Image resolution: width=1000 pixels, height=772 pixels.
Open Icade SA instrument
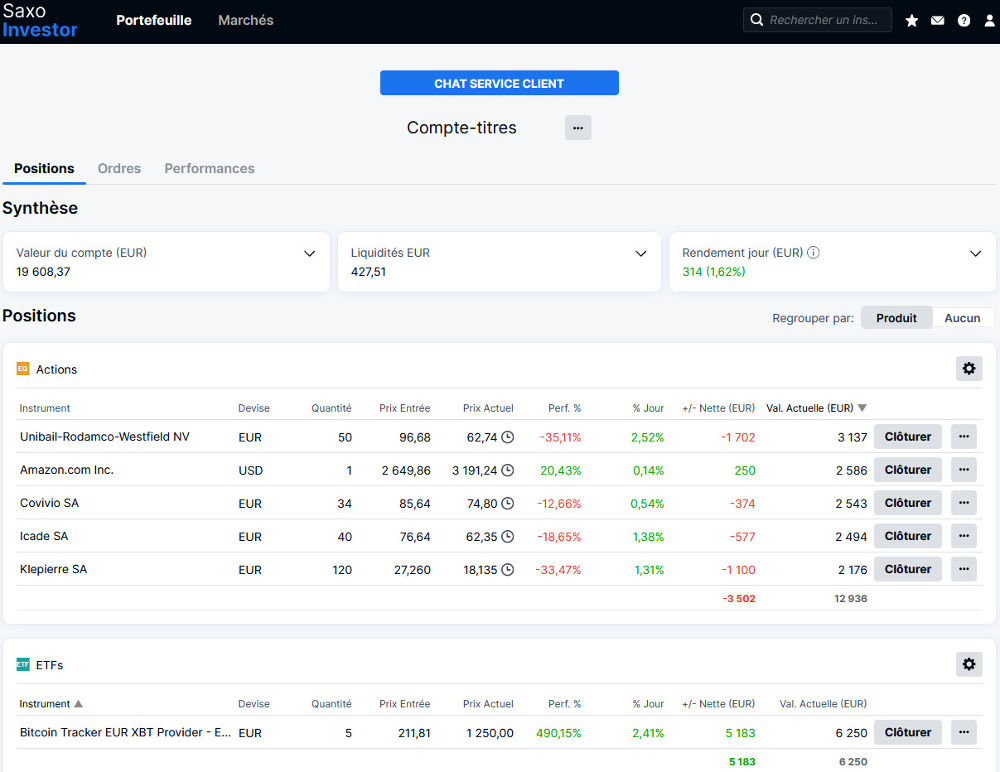pyautogui.click(x=43, y=537)
